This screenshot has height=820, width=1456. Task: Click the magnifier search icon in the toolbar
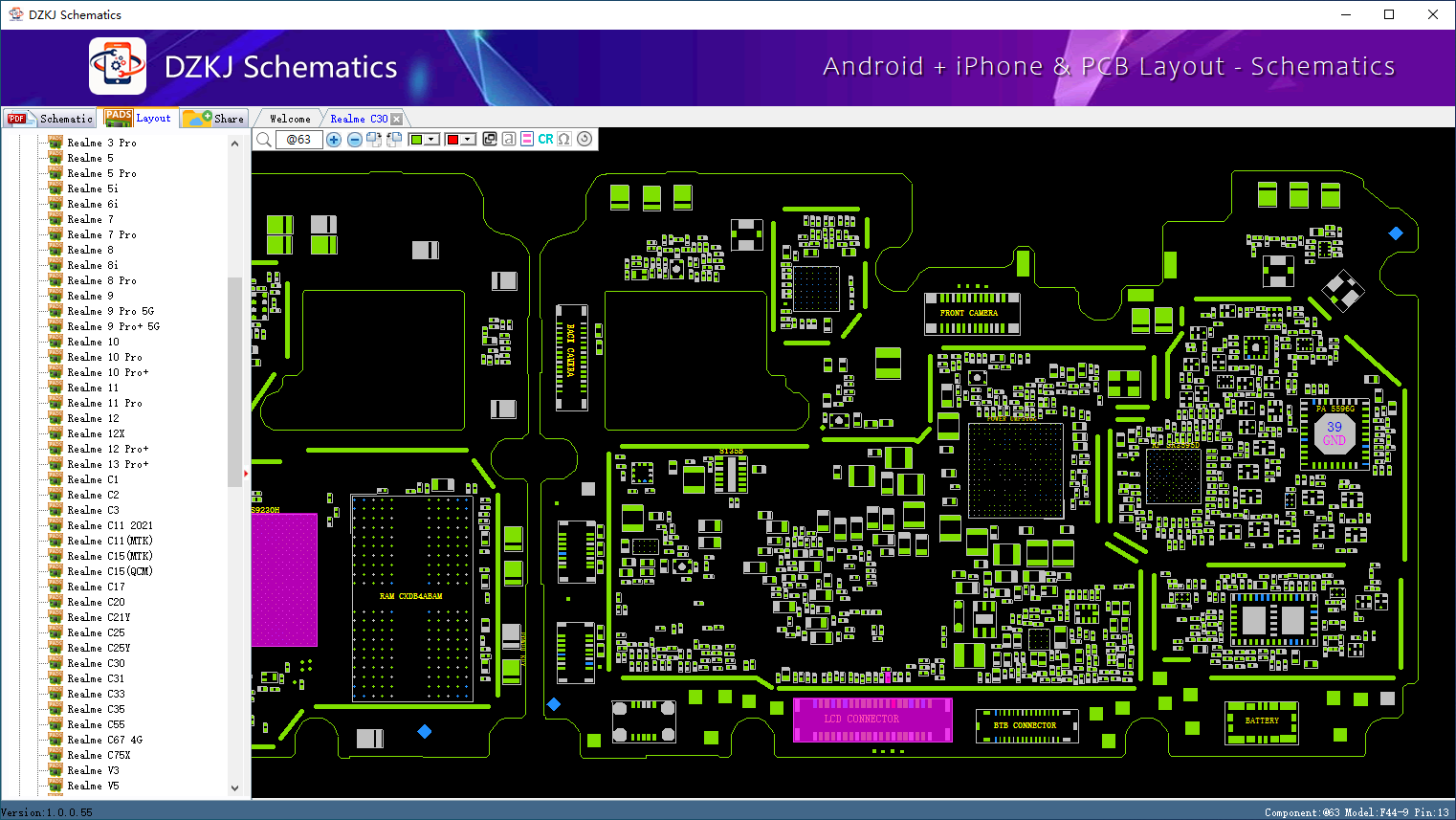pos(264,140)
